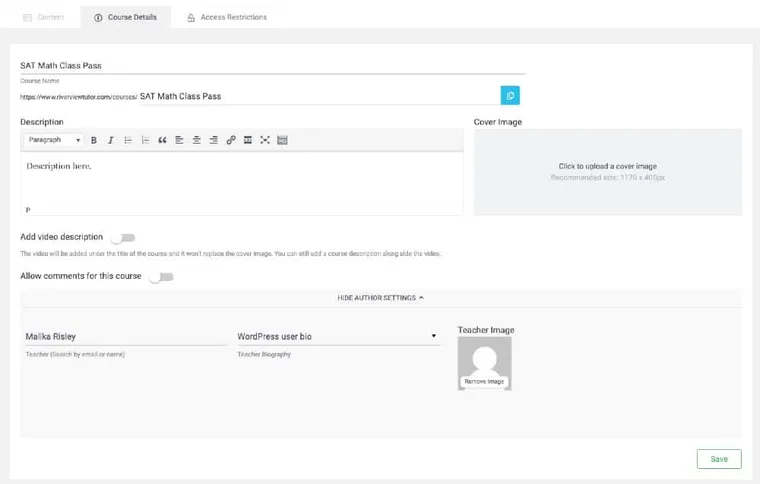This screenshot has width=760, height=484.
Task: Select the Course Details tab
Action: (x=126, y=17)
